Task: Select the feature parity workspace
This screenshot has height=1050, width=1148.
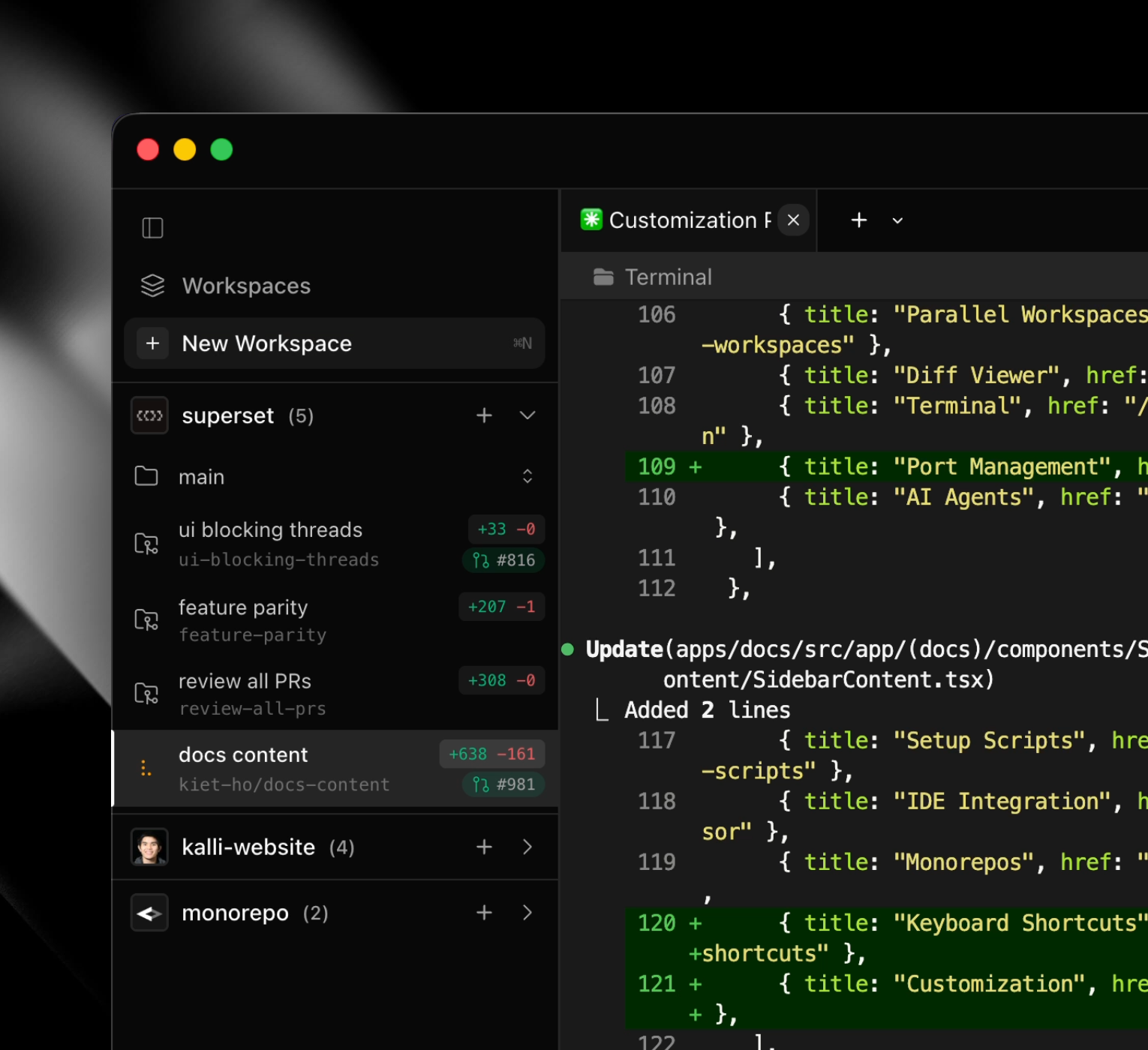Action: coord(243,607)
